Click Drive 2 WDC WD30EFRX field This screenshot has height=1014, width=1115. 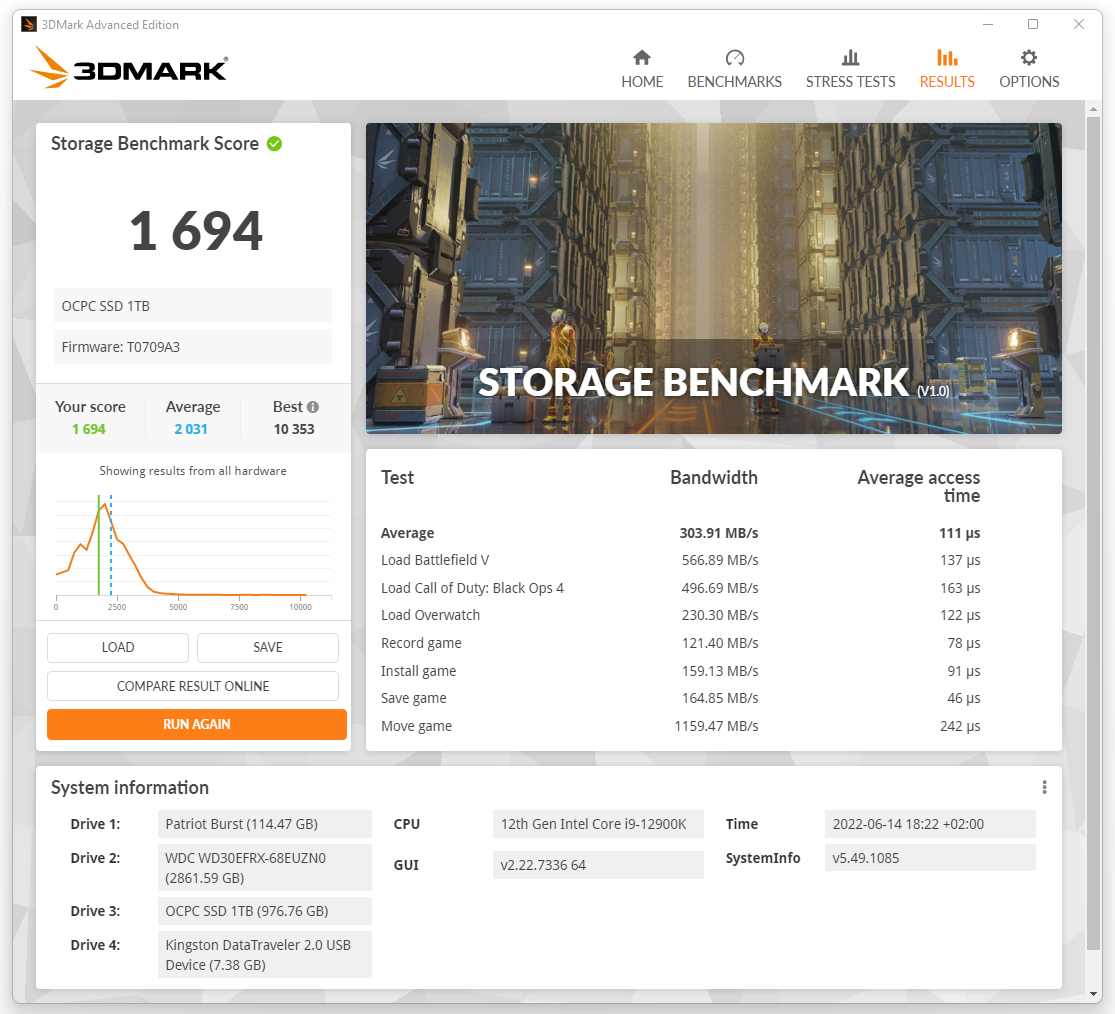[x=265, y=868]
